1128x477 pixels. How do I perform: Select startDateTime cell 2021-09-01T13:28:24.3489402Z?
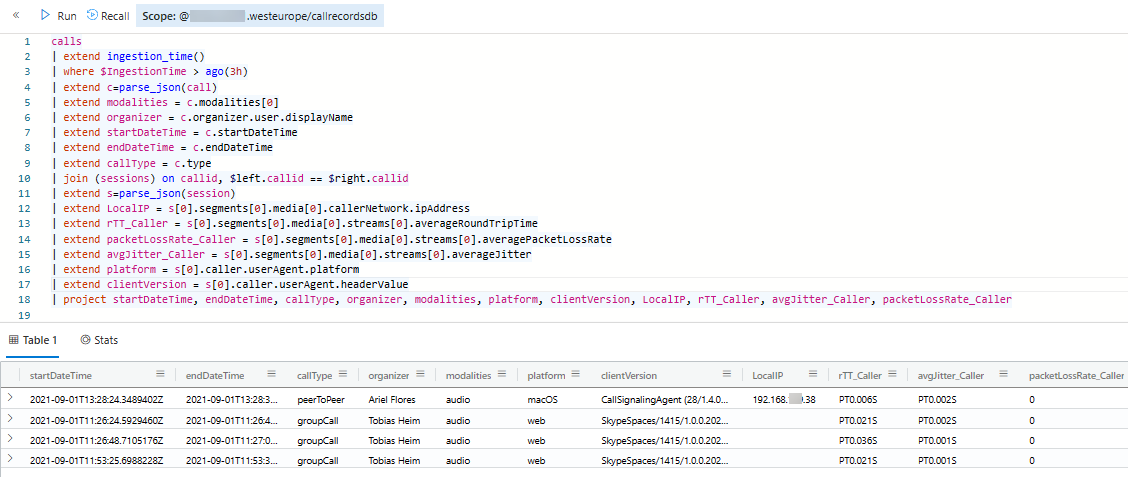(x=96, y=399)
